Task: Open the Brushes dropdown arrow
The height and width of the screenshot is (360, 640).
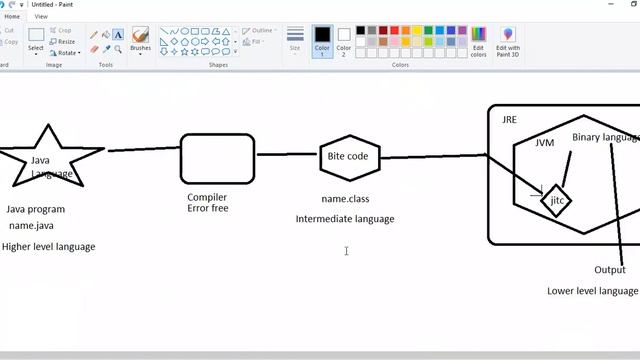Action: pyautogui.click(x=140, y=54)
